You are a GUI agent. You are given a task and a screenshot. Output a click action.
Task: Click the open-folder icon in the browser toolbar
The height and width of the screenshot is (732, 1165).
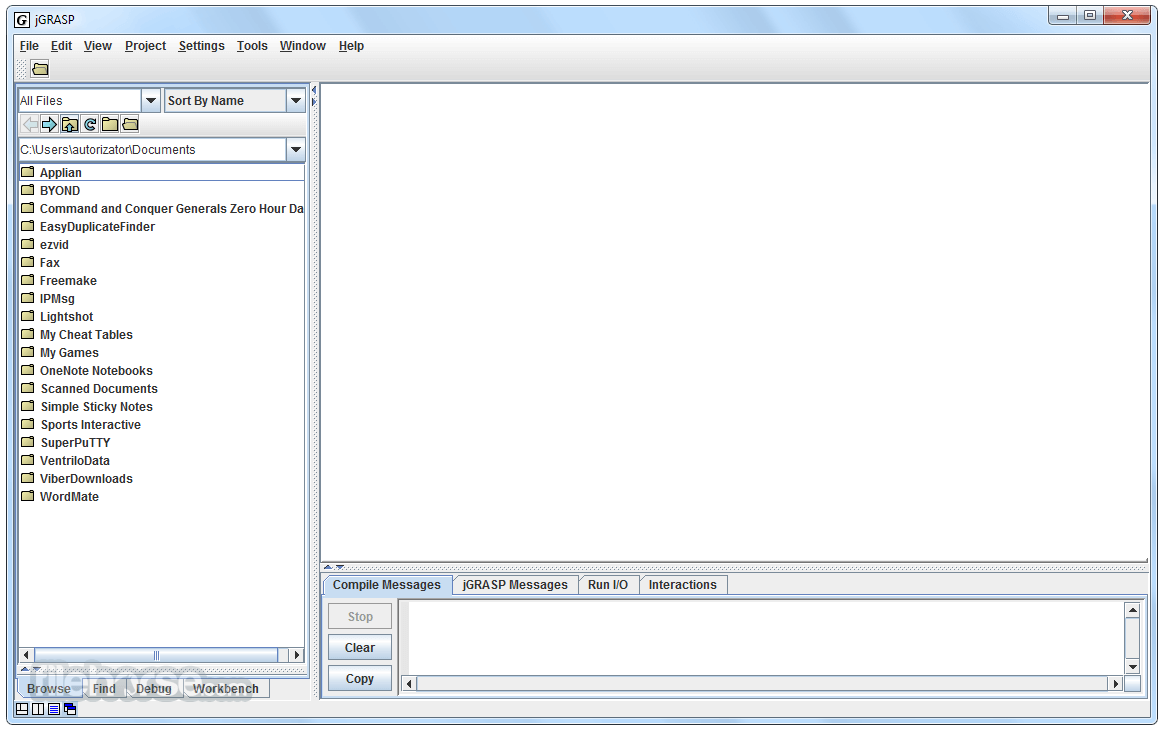pos(130,124)
